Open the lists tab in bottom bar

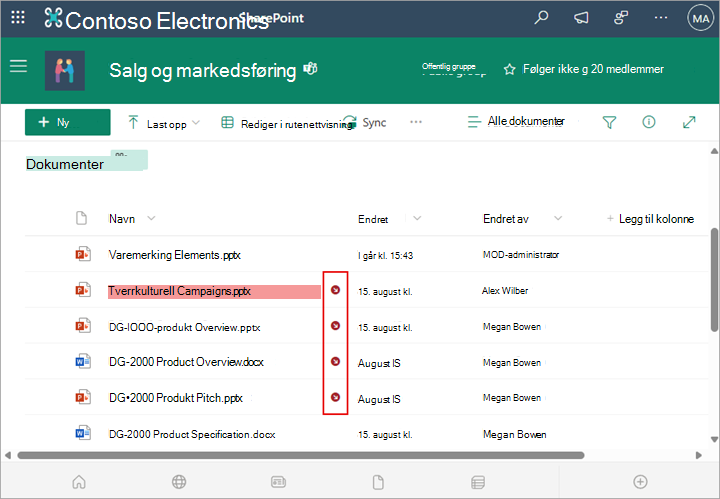pyautogui.click(x=478, y=482)
